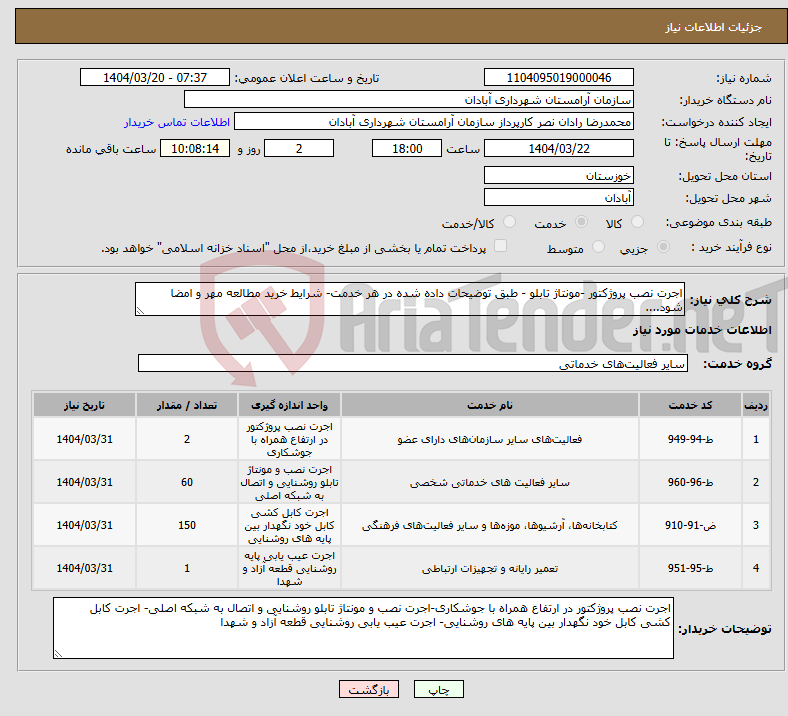
Task: Select the کالا radio button
Action: [x=637, y=222]
